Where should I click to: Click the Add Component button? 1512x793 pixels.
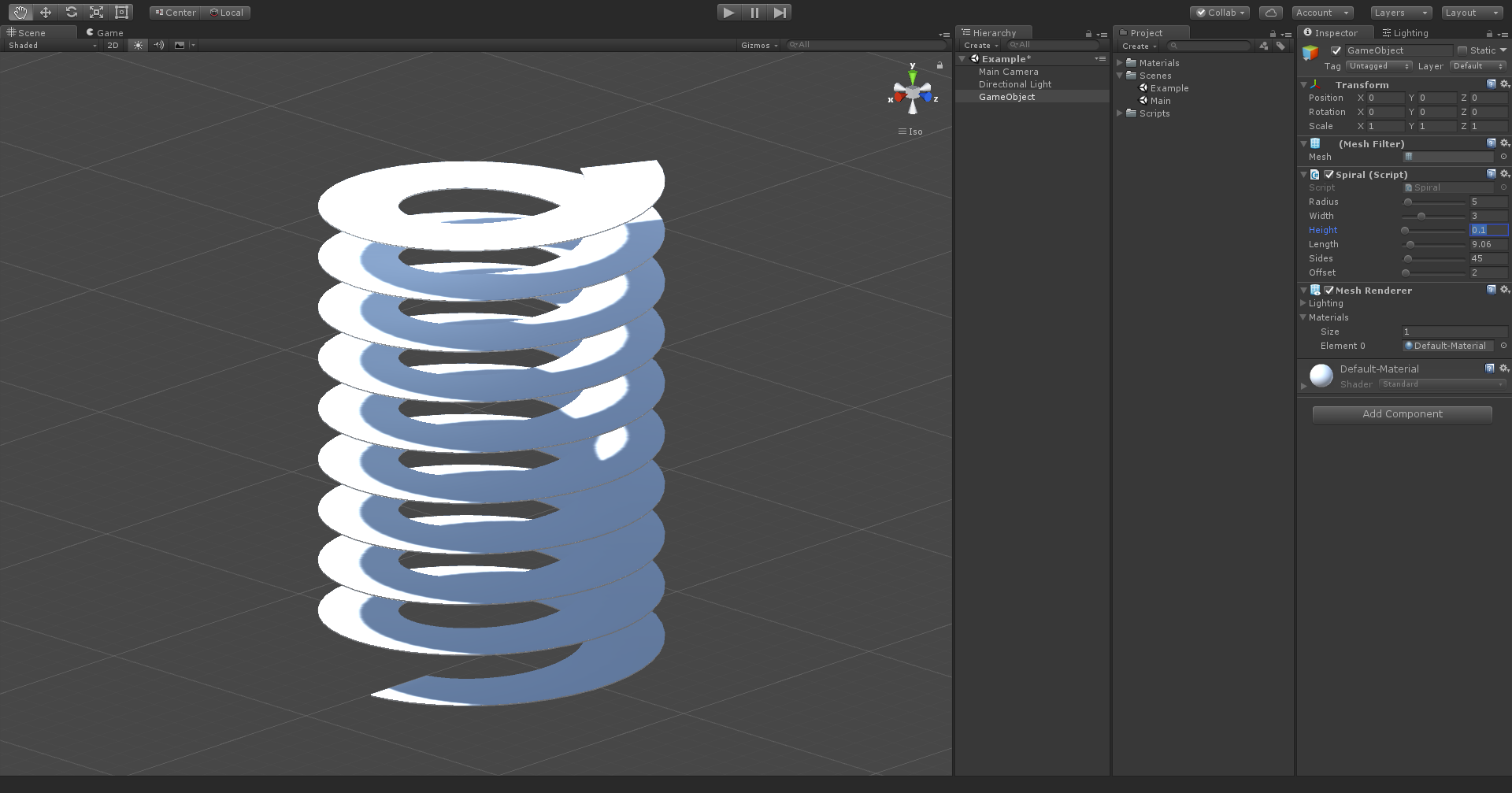pos(1403,414)
